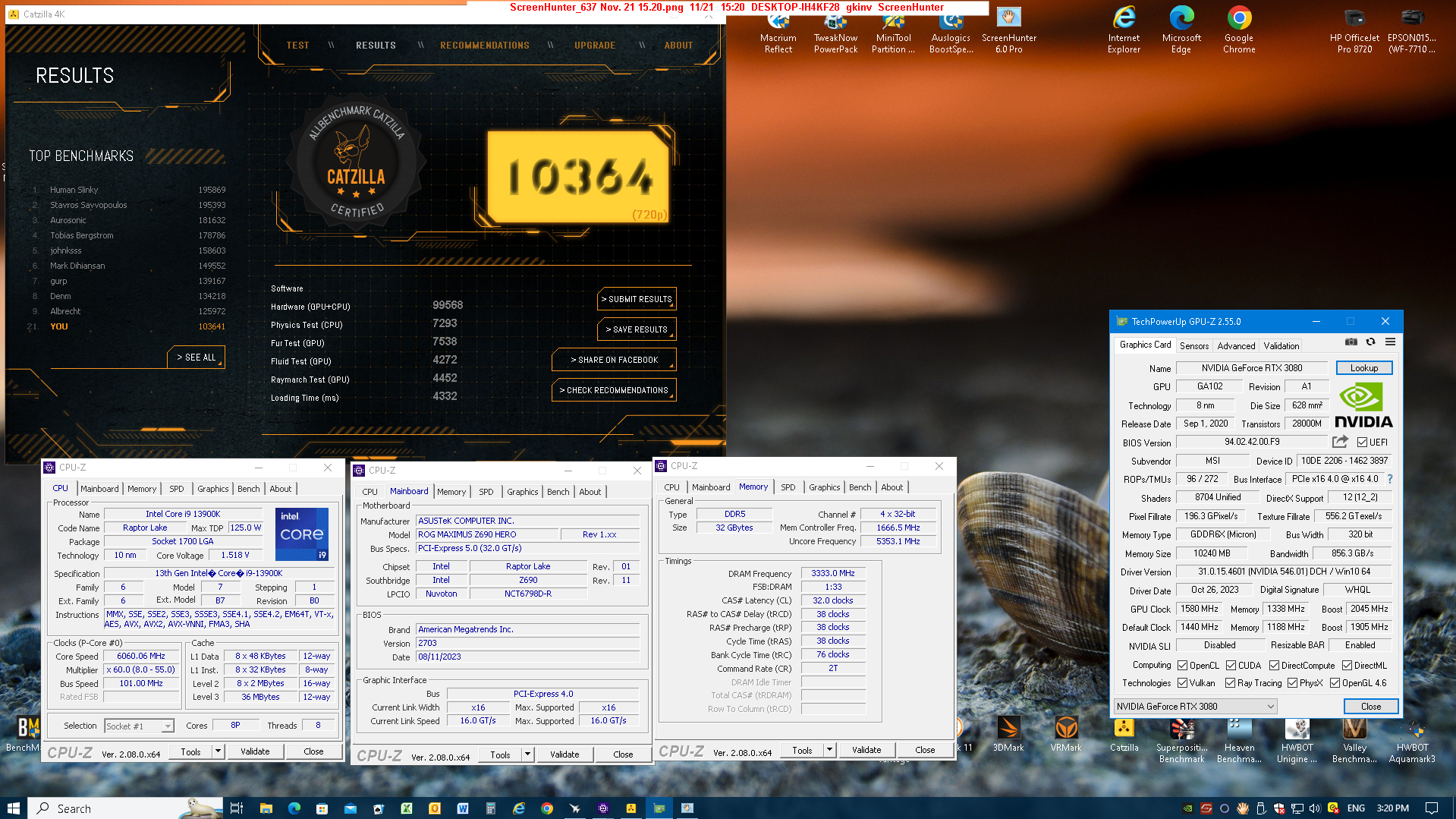Image resolution: width=1456 pixels, height=819 pixels.
Task: Go to the TEST section in Catzilla
Action: [x=297, y=46]
